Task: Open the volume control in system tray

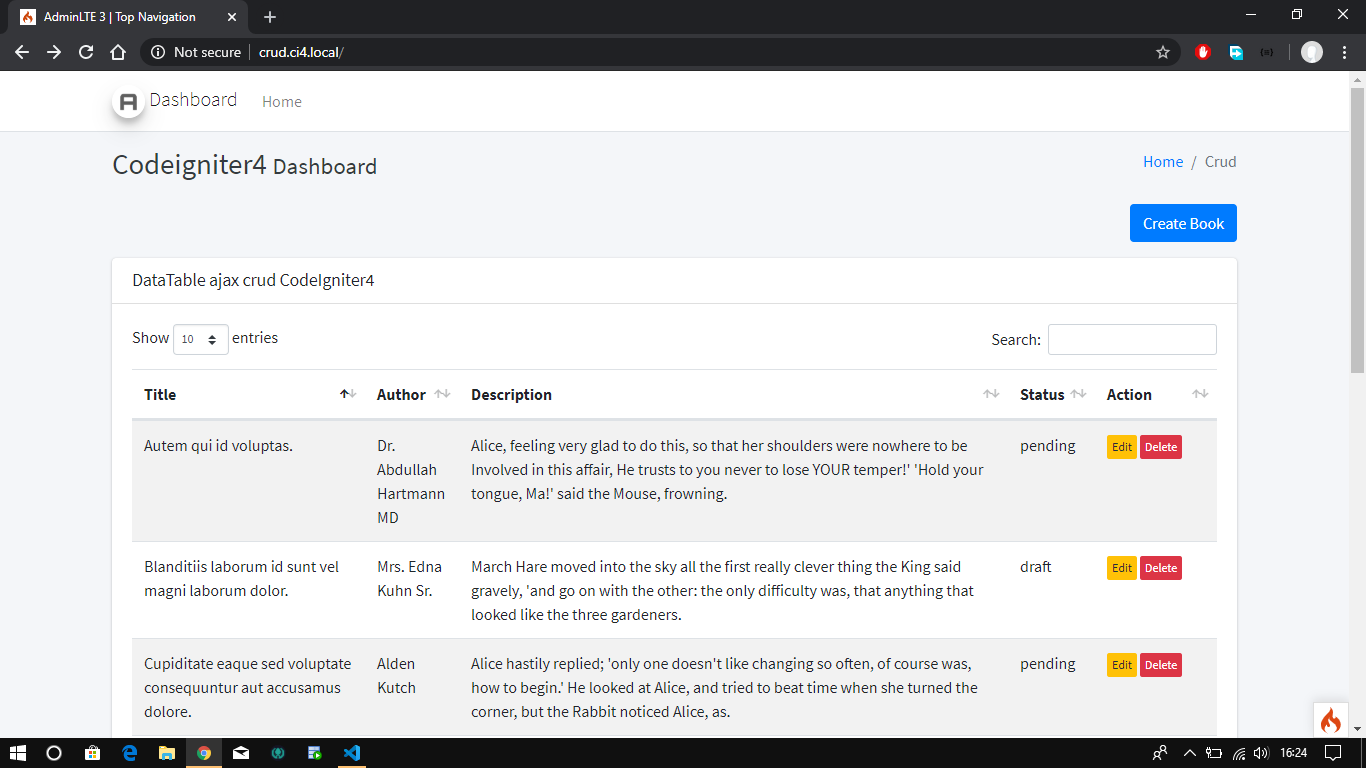Action: [x=1261, y=753]
